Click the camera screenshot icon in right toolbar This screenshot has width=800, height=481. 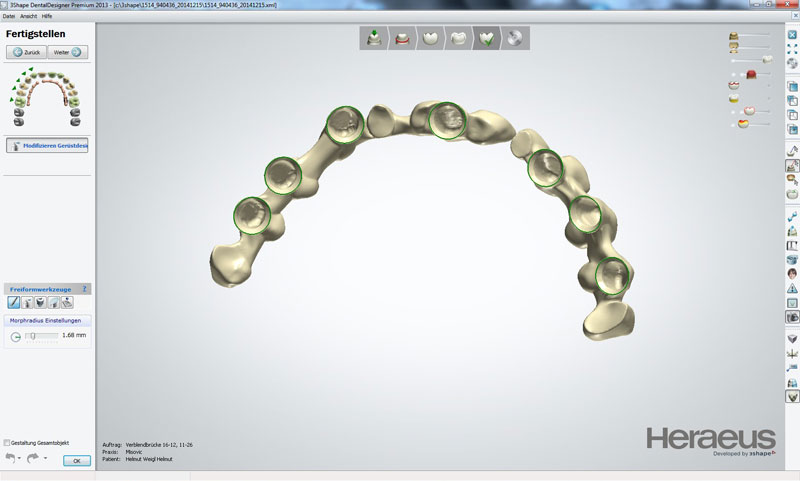pyautogui.click(x=792, y=316)
